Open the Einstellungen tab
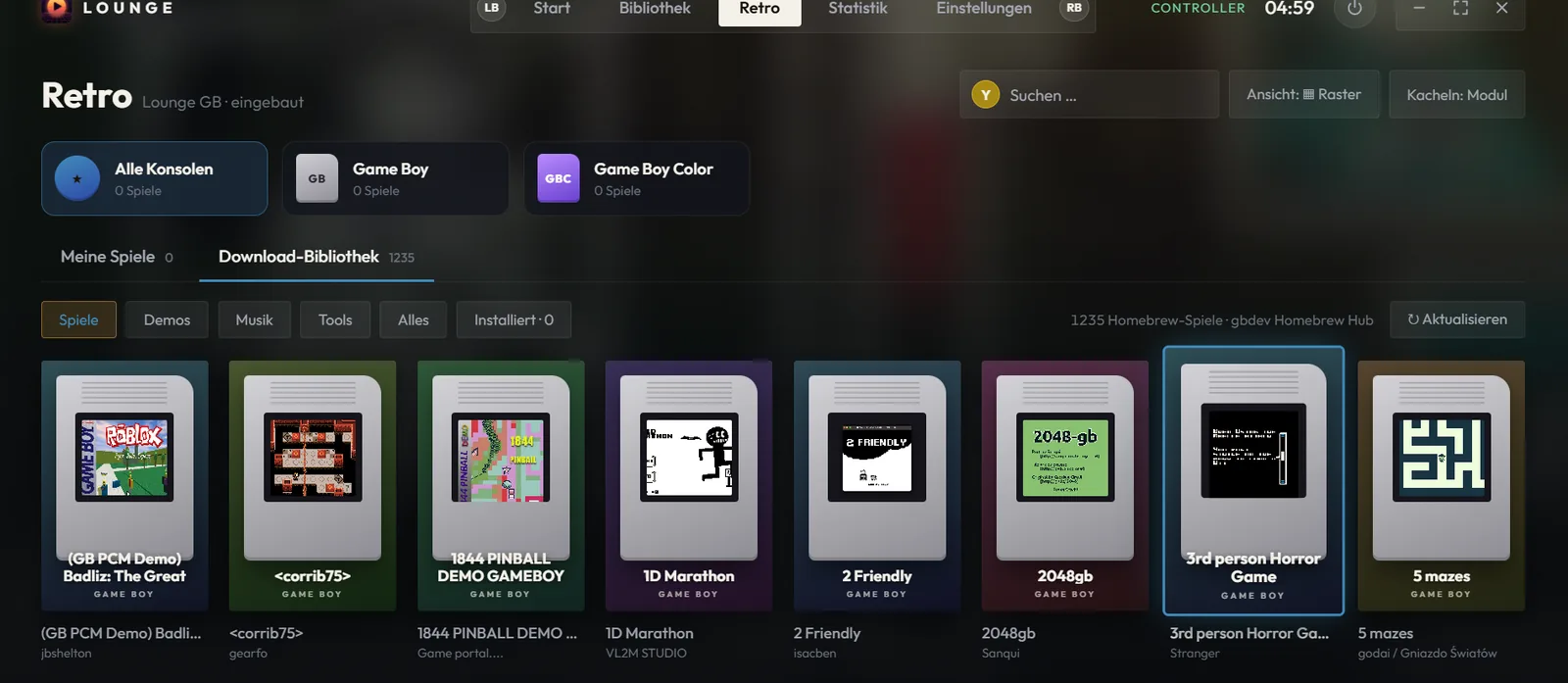This screenshot has width=1568, height=683. (984, 9)
